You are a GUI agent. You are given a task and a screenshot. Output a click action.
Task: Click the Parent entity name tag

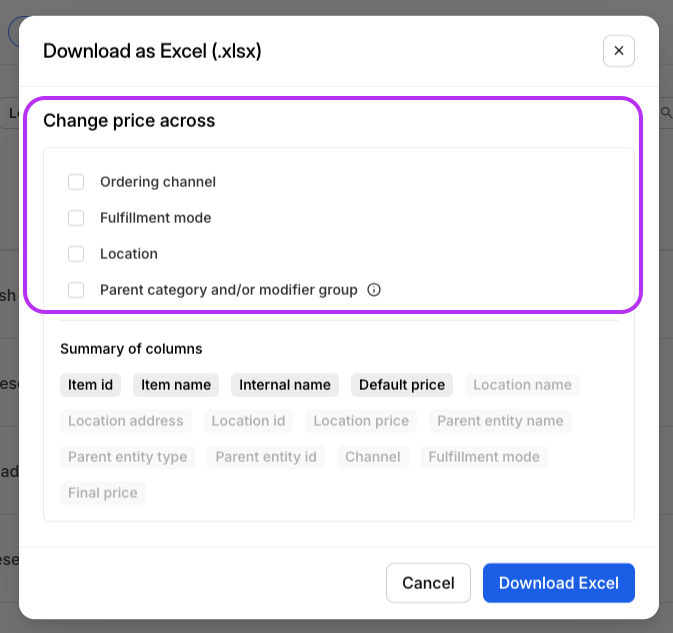[x=500, y=421]
